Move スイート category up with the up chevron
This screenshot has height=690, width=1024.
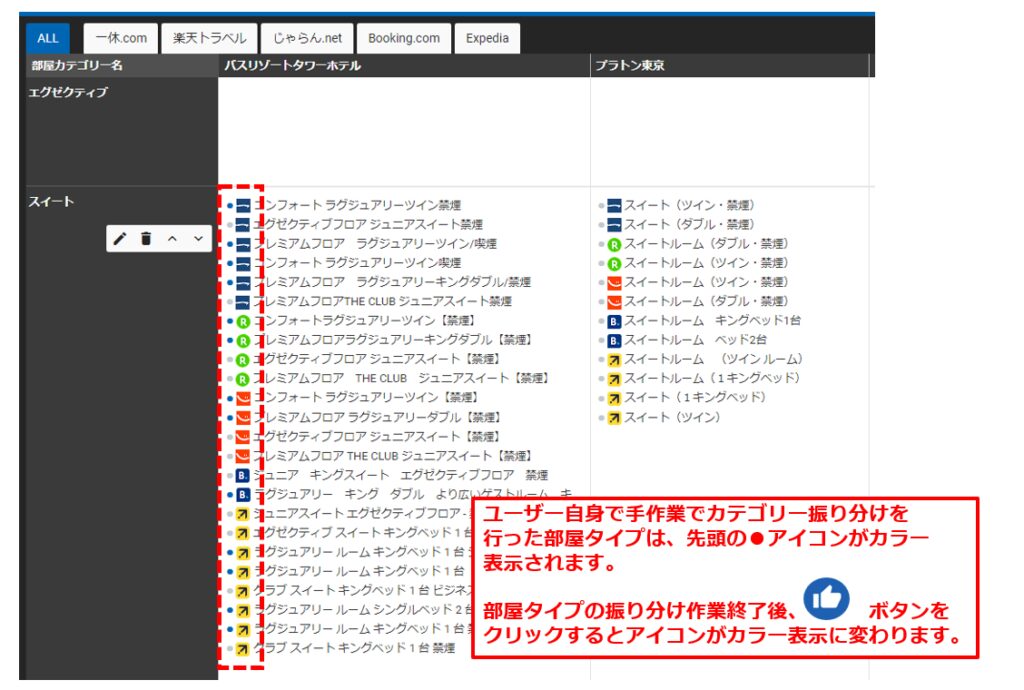tap(172, 238)
